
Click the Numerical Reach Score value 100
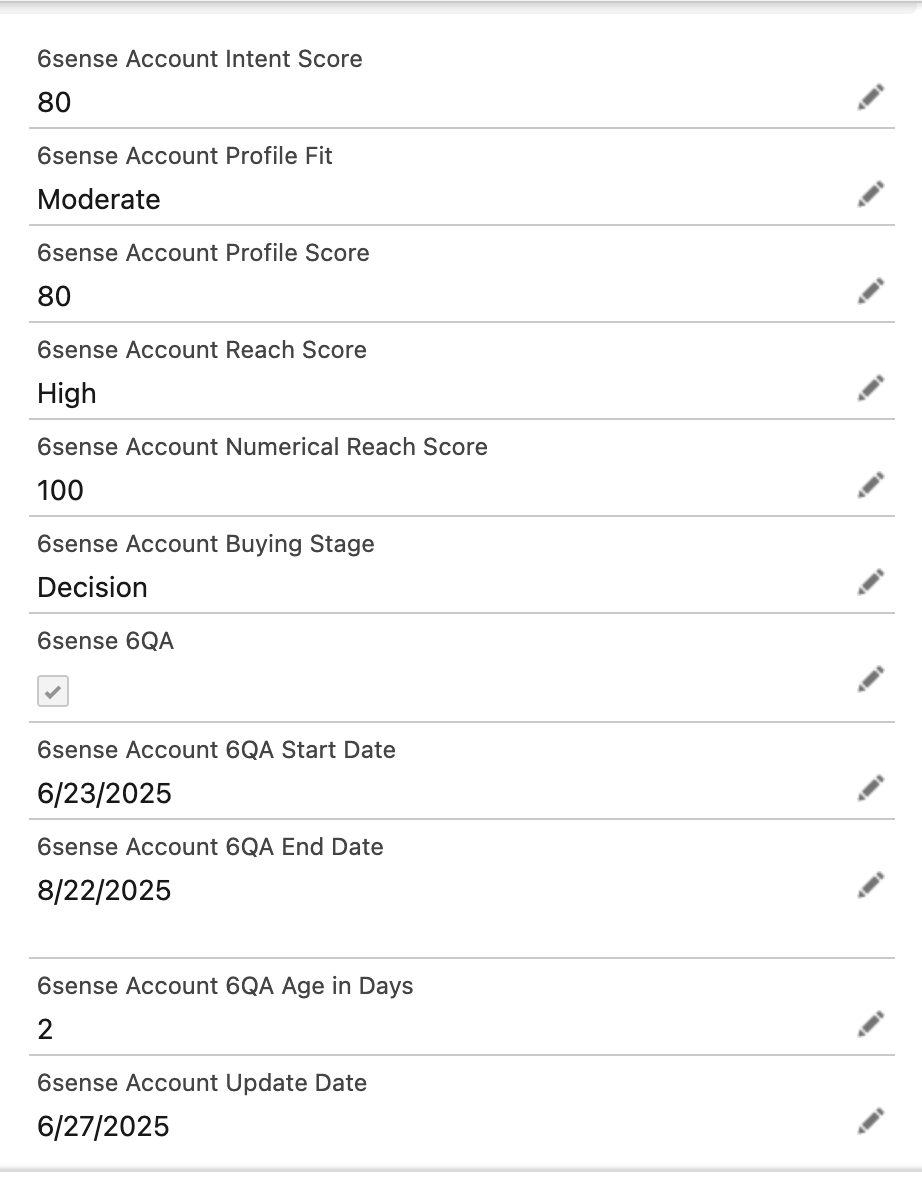pyautogui.click(x=60, y=491)
